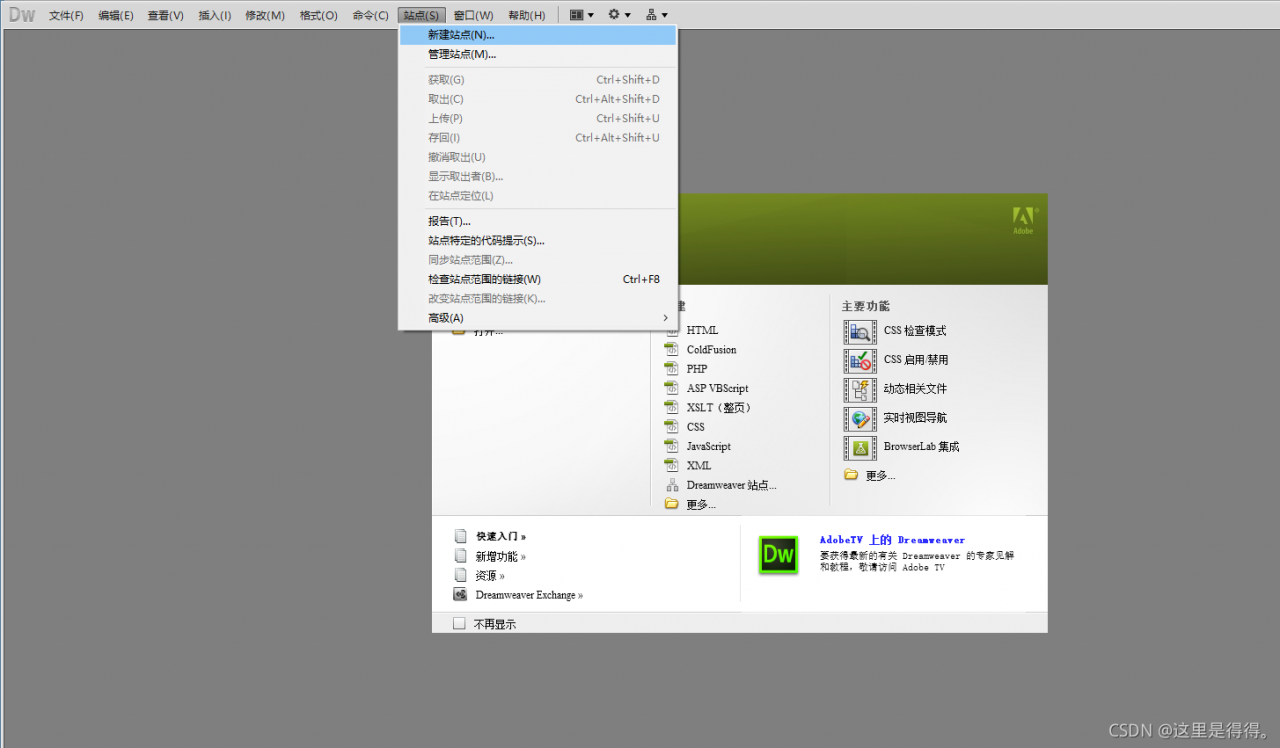Select the 上传(P) menu entry

[x=538, y=118]
